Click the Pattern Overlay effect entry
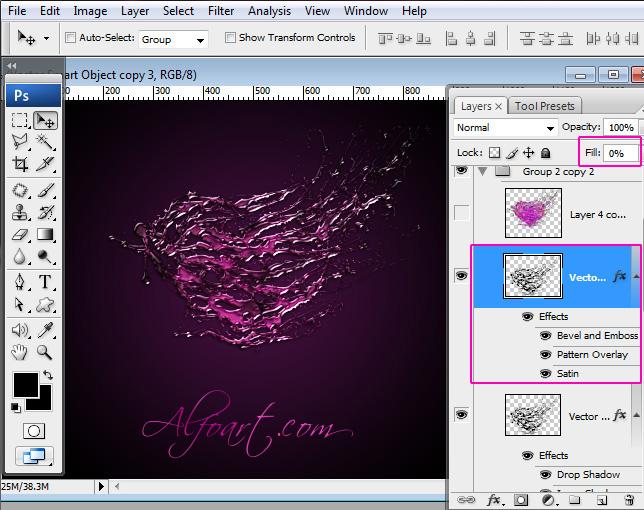This screenshot has width=644, height=510. pyautogui.click(x=592, y=355)
